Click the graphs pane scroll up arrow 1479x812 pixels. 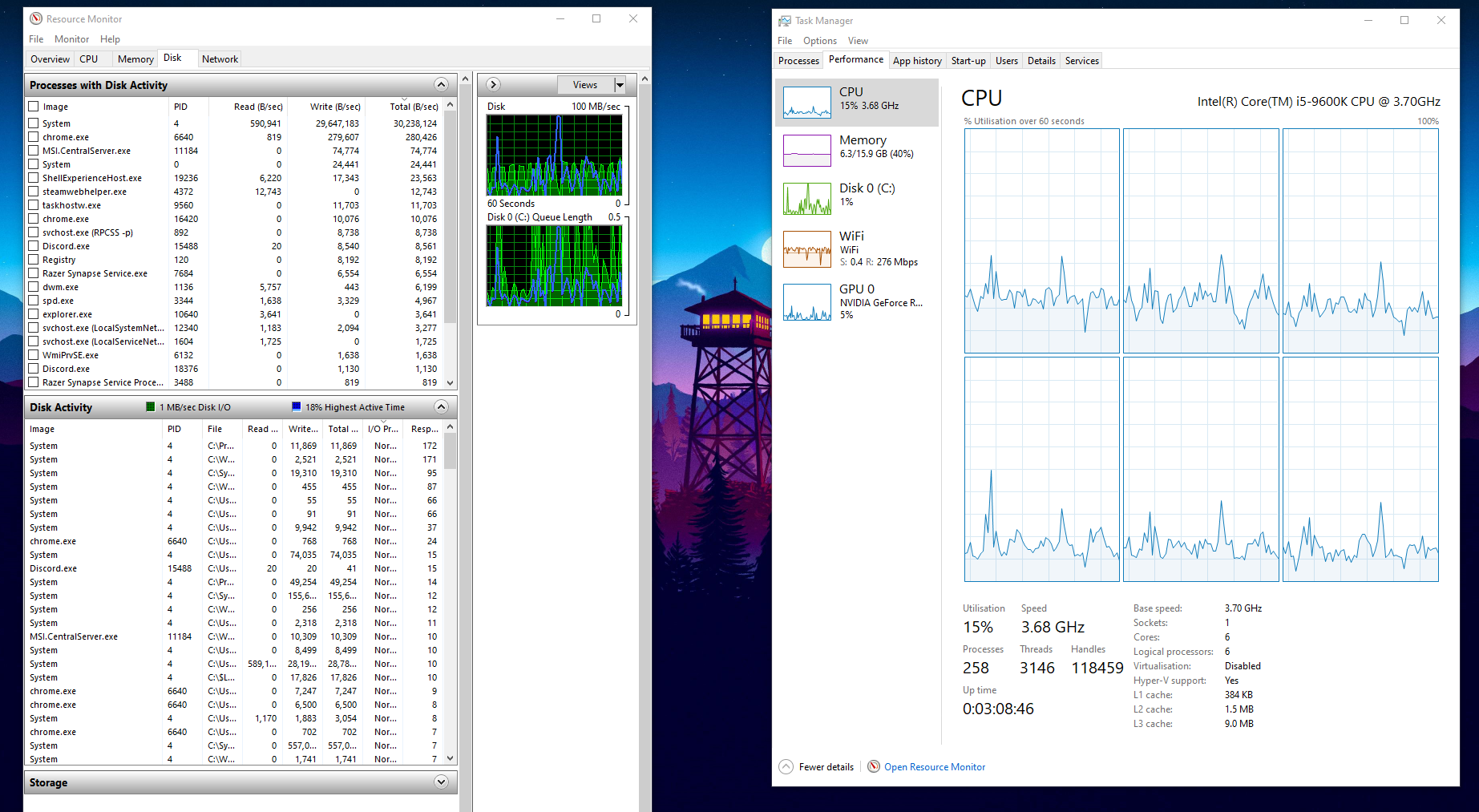click(x=645, y=79)
